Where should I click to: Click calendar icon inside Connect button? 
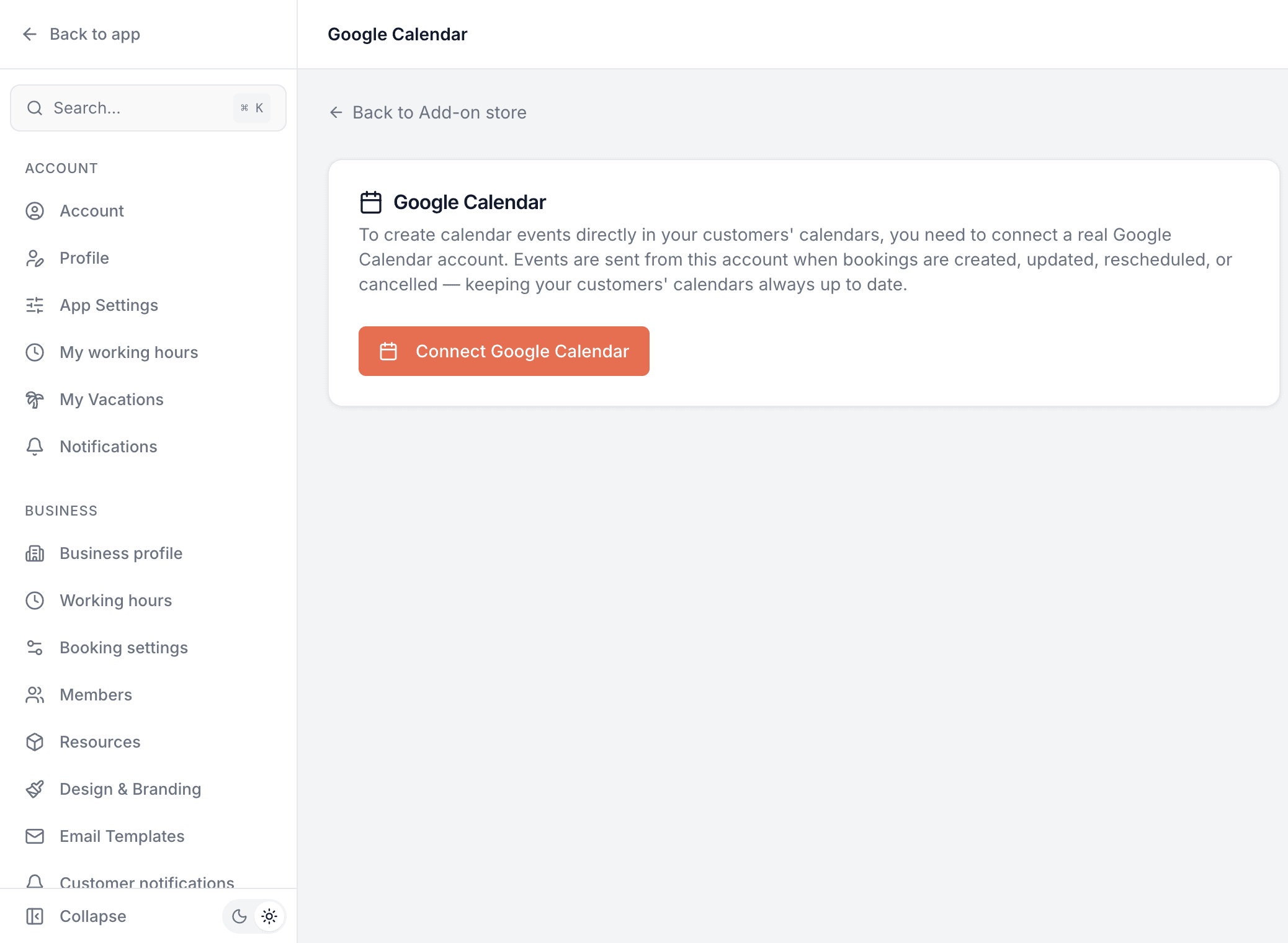(388, 351)
